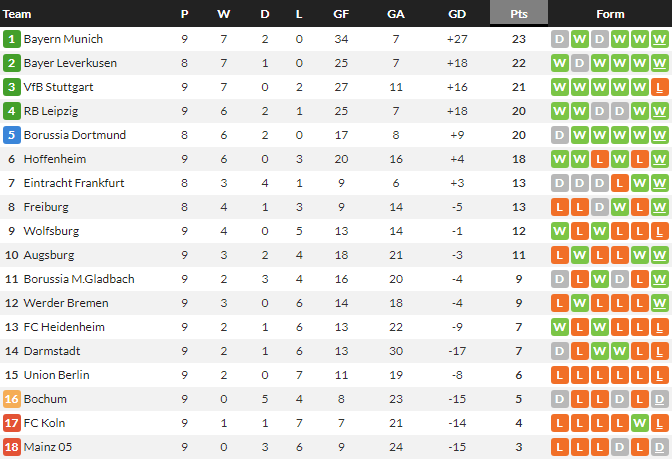Click Bayern Munich's green position 1 badge
The image size is (672, 463).
click(12, 39)
